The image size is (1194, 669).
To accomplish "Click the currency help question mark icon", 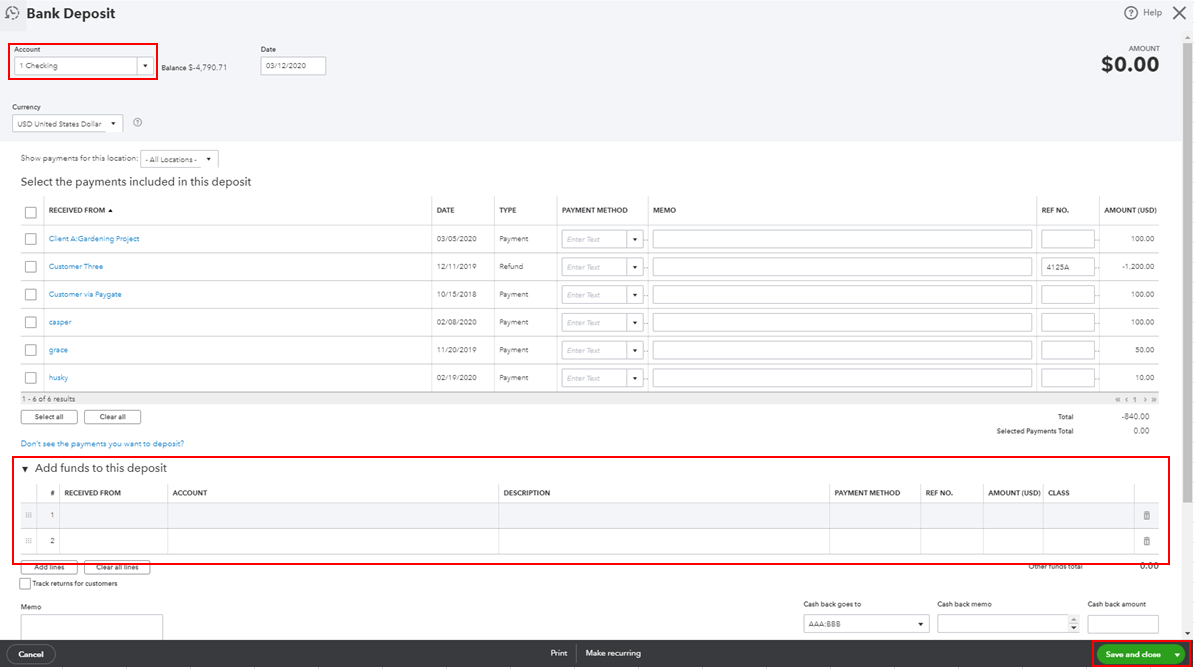I will 138,123.
